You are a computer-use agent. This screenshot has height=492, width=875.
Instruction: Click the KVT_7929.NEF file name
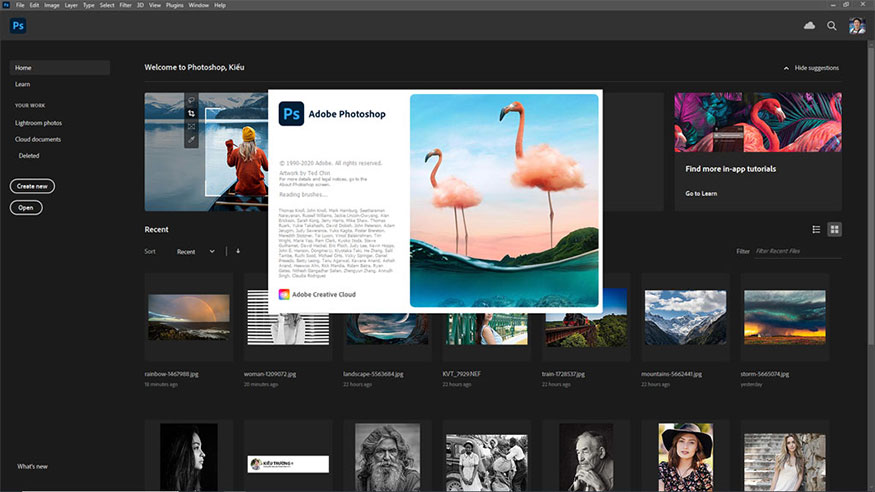[x=461, y=374]
